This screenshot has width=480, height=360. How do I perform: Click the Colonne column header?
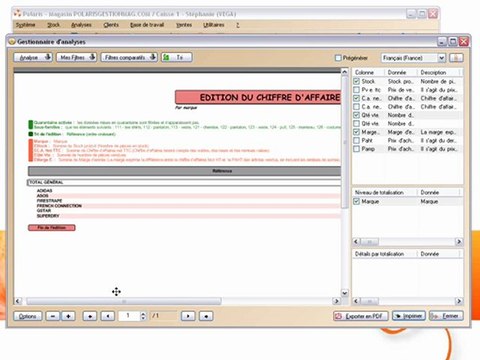point(368,72)
